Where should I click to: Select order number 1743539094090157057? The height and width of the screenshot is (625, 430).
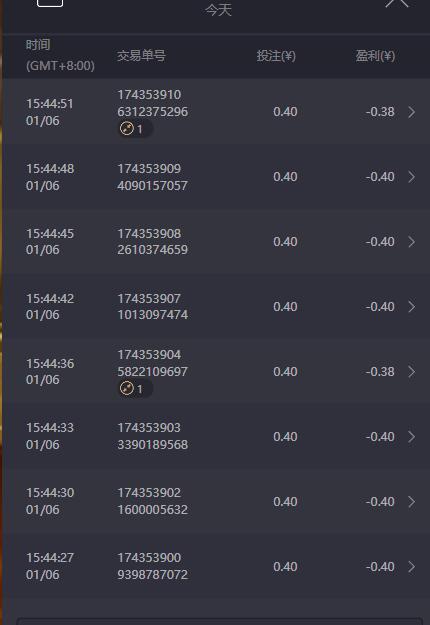coord(152,177)
